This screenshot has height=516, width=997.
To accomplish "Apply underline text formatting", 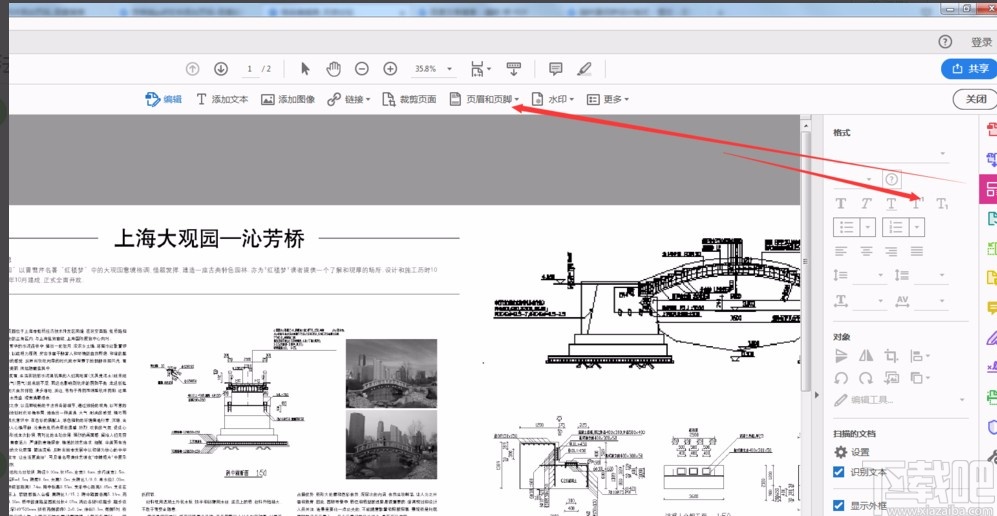I will [x=891, y=204].
